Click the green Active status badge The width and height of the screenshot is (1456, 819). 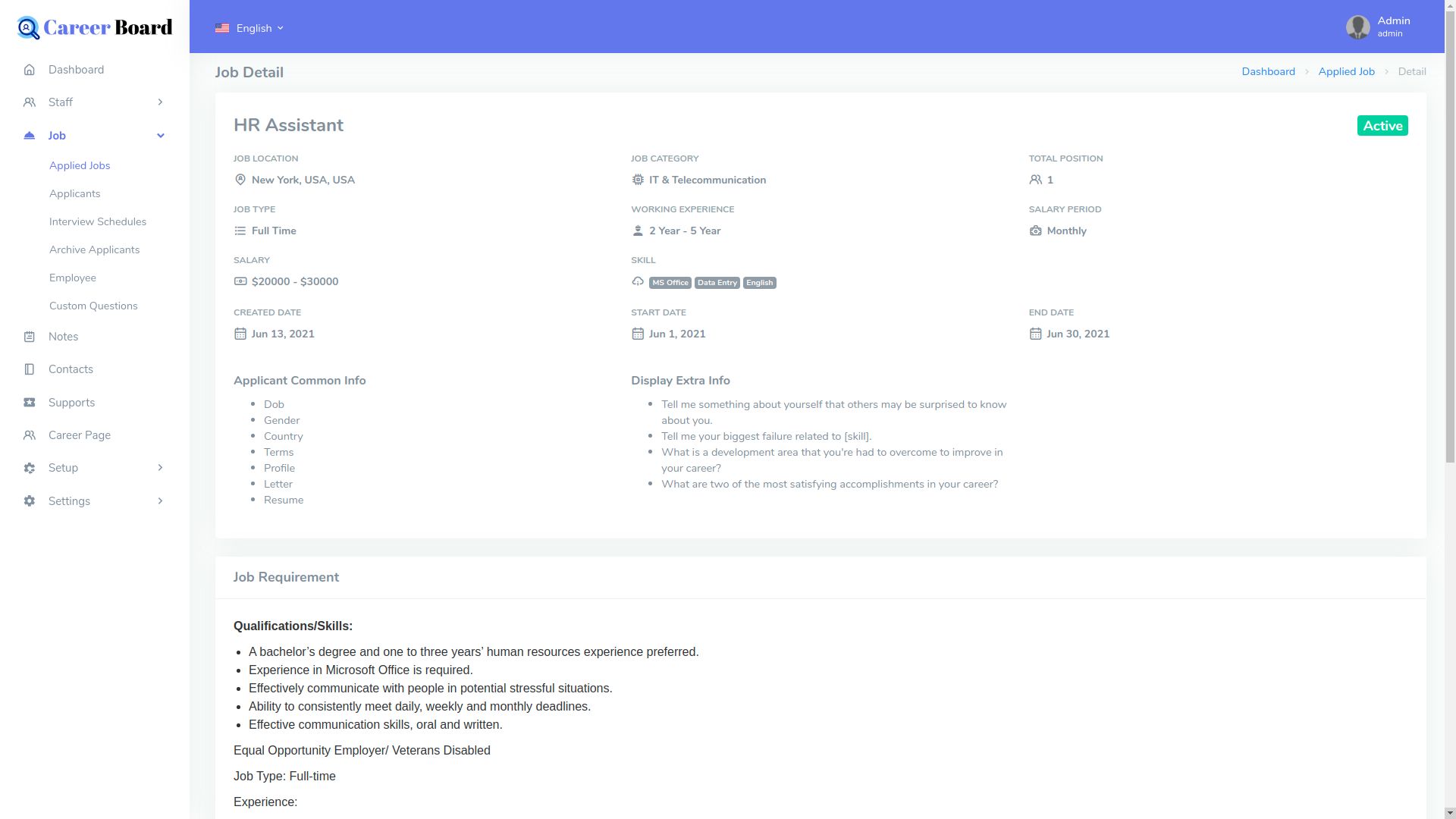1382,126
